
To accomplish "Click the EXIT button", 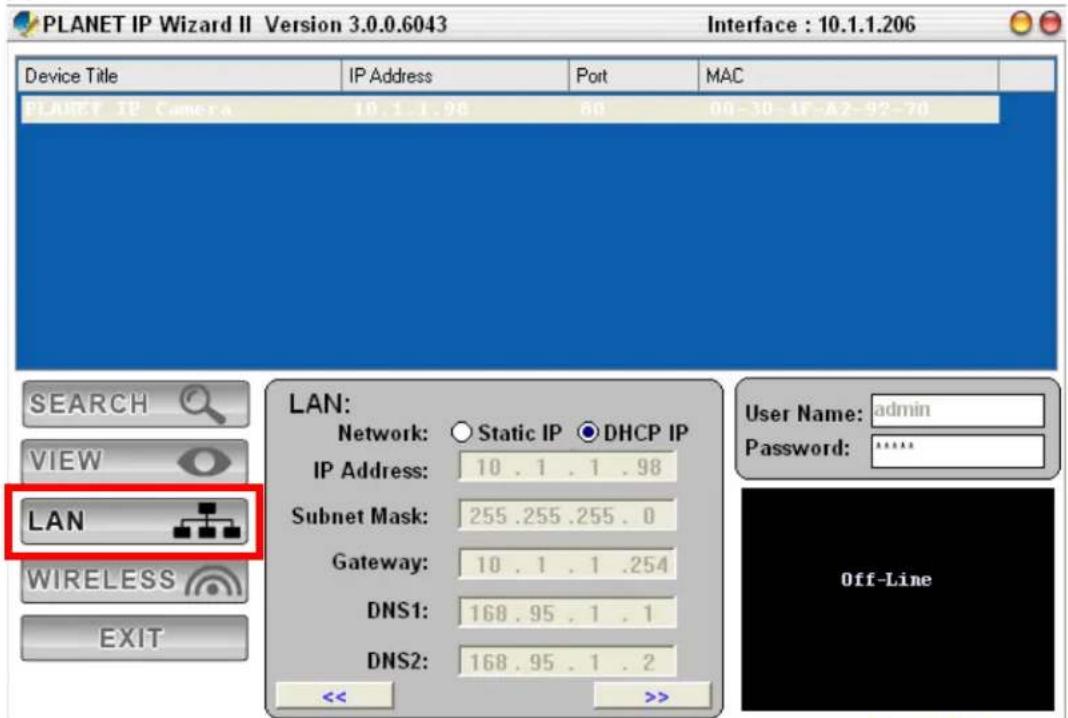I will coord(135,638).
